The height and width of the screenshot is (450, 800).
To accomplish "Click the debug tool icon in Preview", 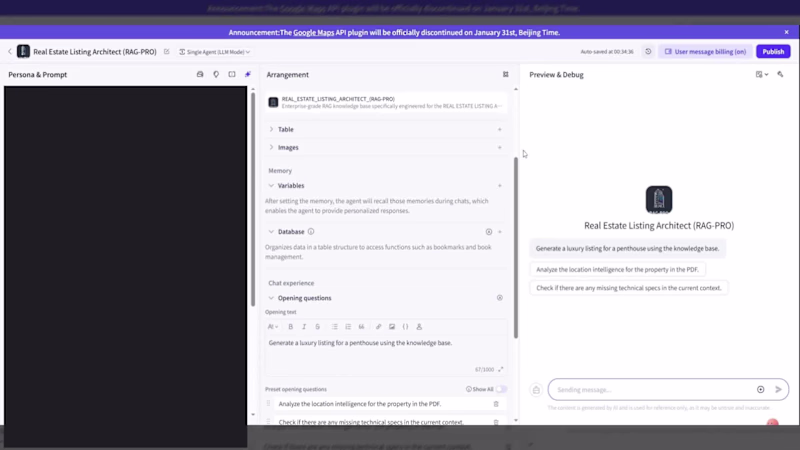I will click(780, 74).
